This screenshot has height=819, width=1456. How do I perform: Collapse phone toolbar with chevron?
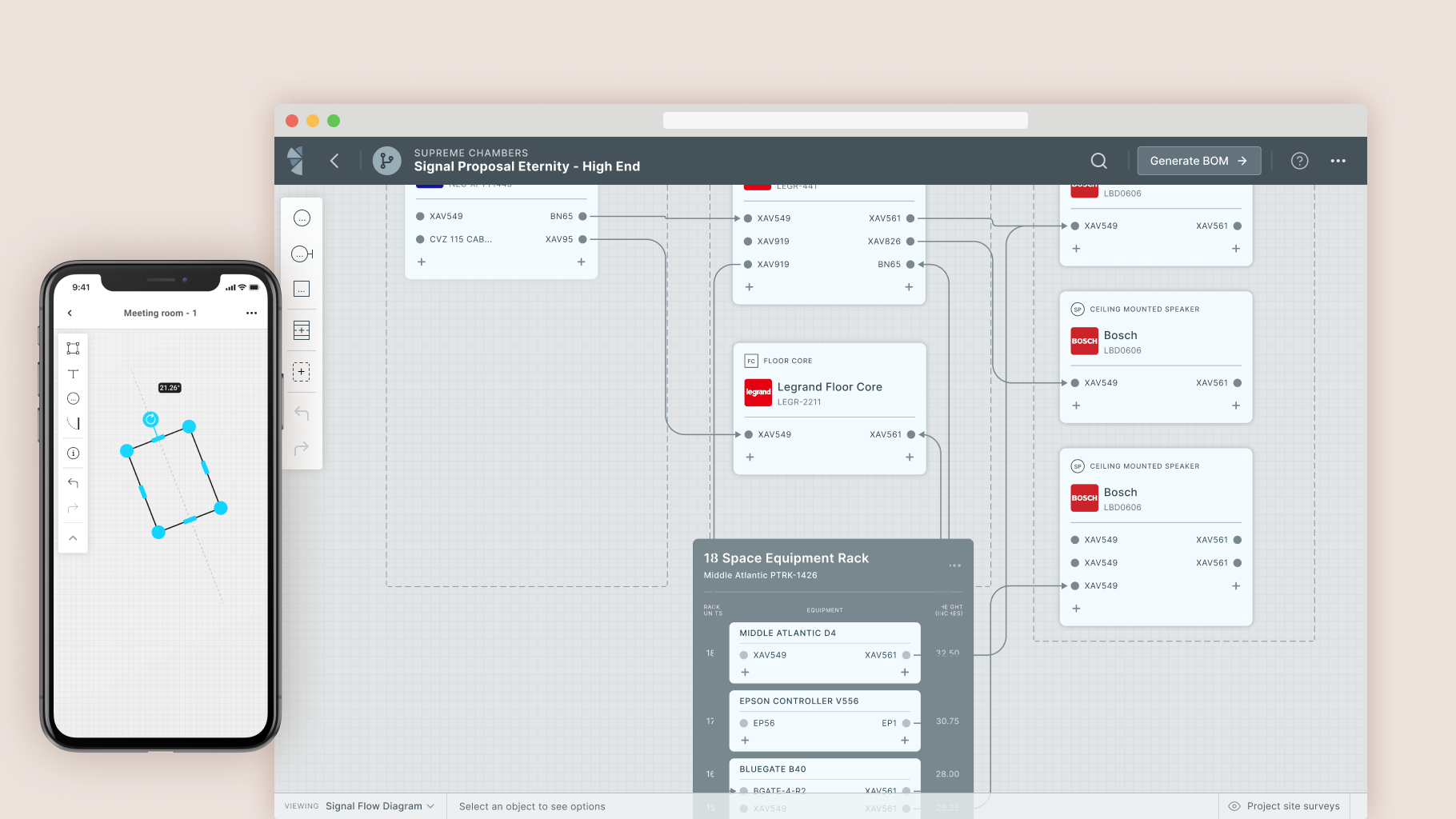(73, 538)
